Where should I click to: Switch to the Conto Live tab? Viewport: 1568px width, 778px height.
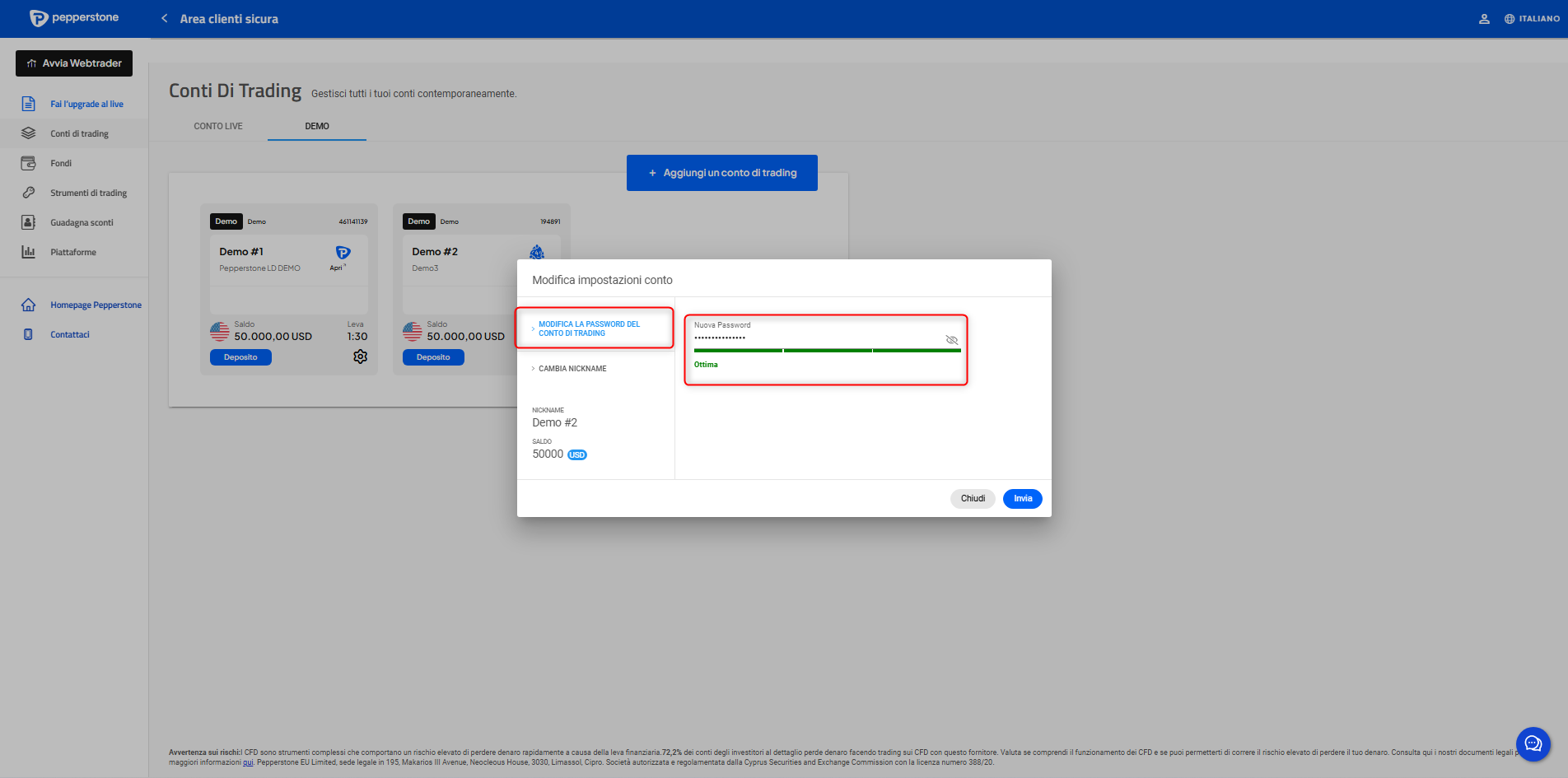coord(218,126)
